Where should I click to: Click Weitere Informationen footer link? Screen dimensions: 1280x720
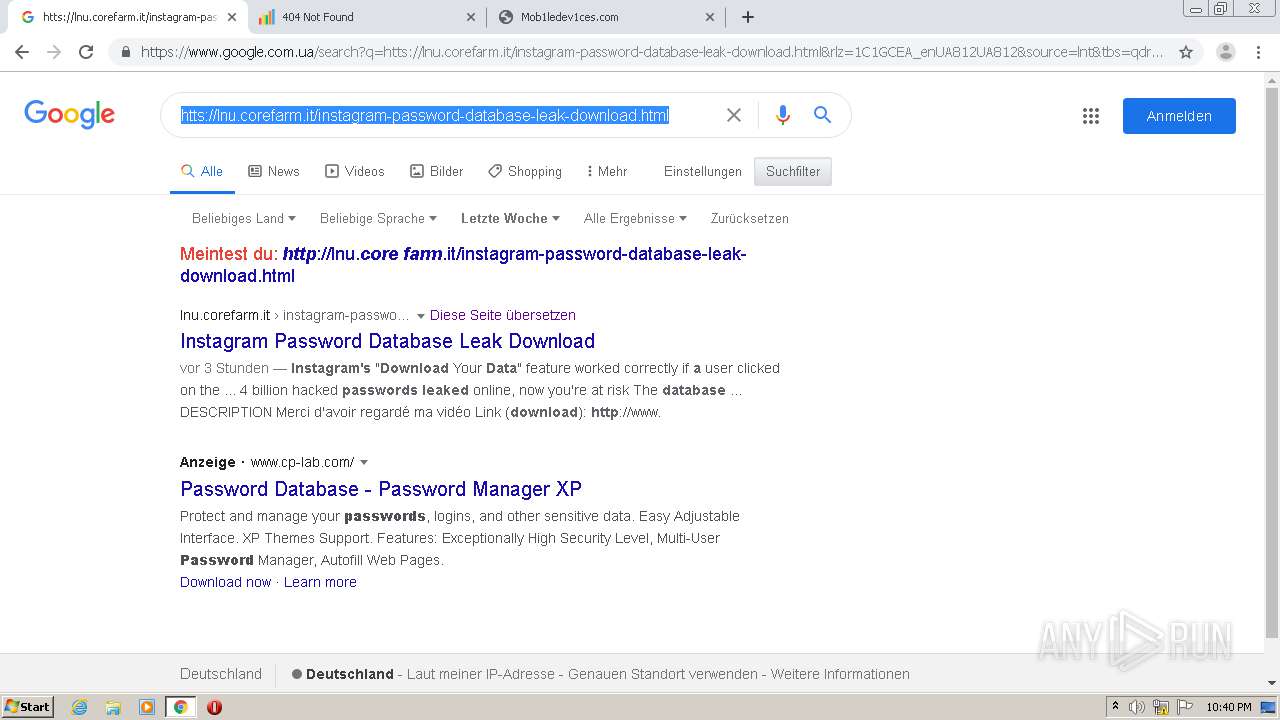(840, 674)
